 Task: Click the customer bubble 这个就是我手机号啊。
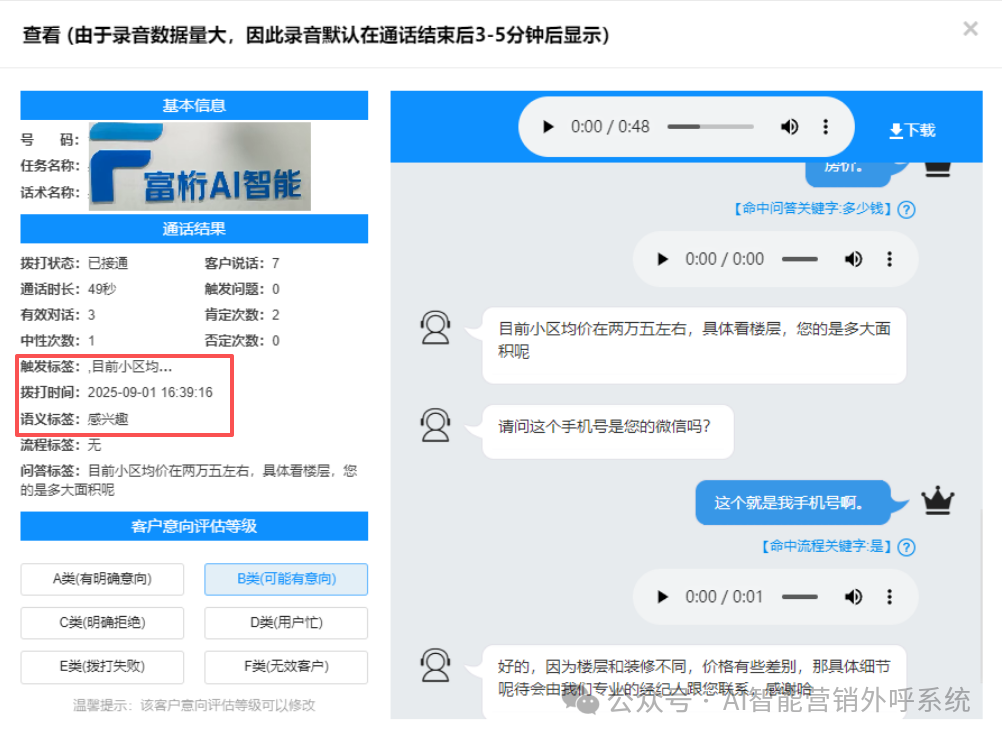[x=793, y=503]
